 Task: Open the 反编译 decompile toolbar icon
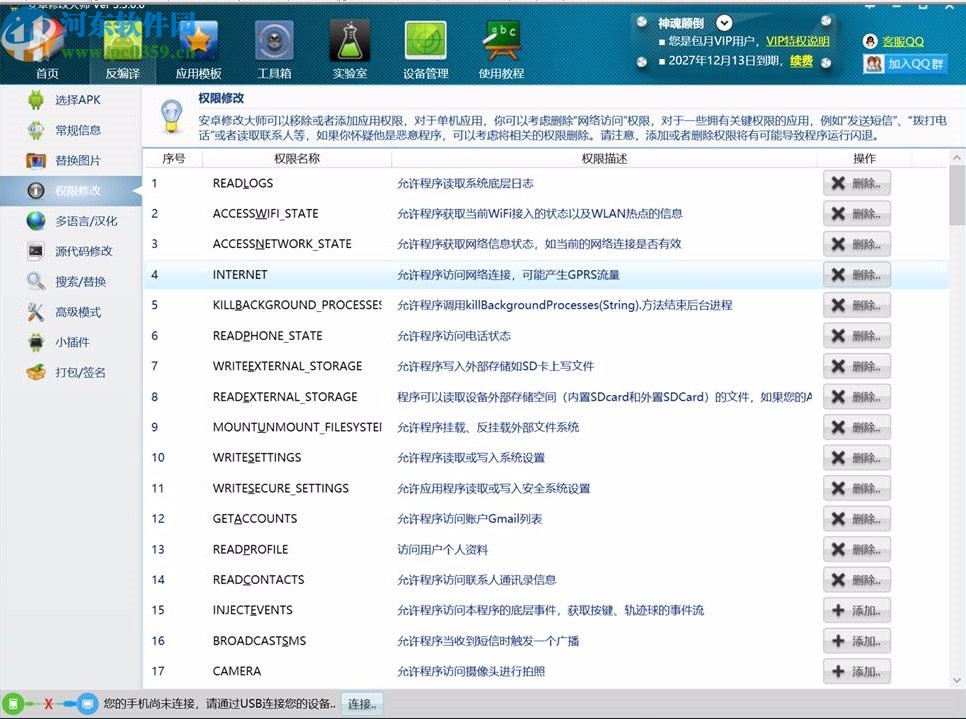coord(123,42)
